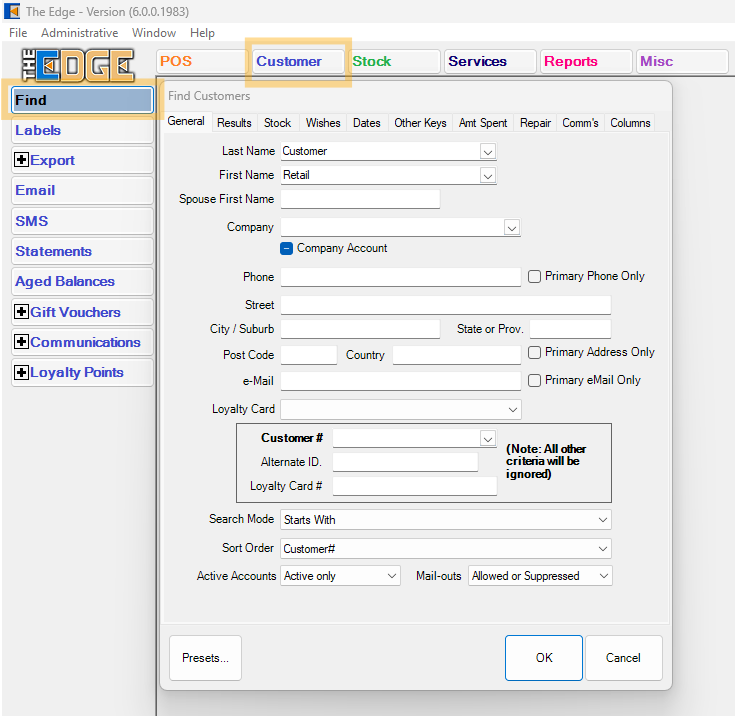Open the Mail-outs dropdown
This screenshot has width=735, height=716.
(x=540, y=576)
